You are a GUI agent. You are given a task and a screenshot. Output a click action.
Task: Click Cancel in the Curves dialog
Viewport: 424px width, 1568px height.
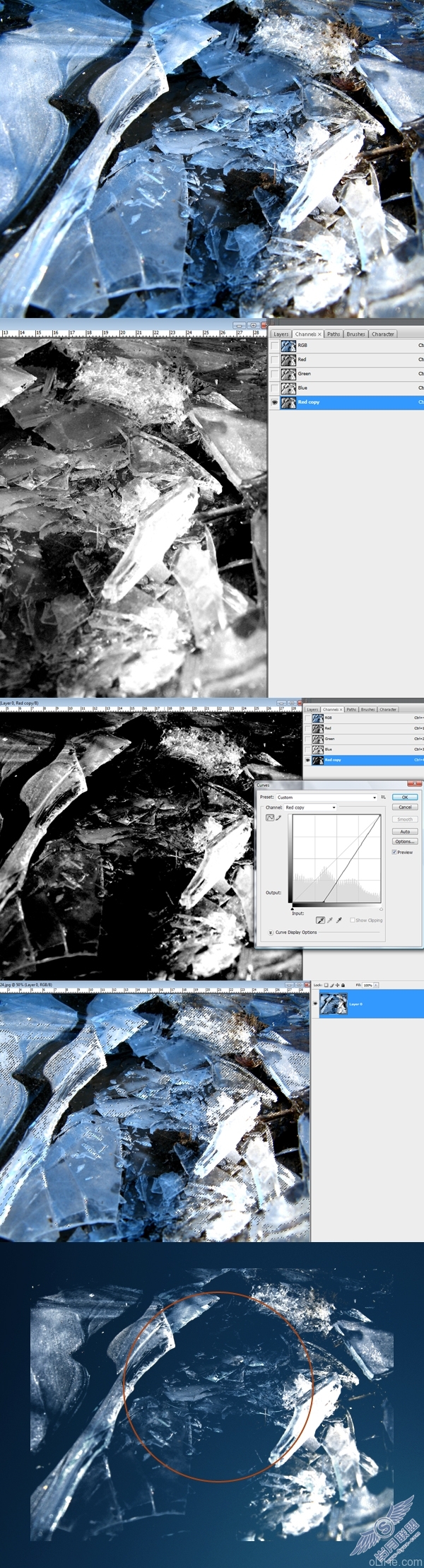[405, 807]
